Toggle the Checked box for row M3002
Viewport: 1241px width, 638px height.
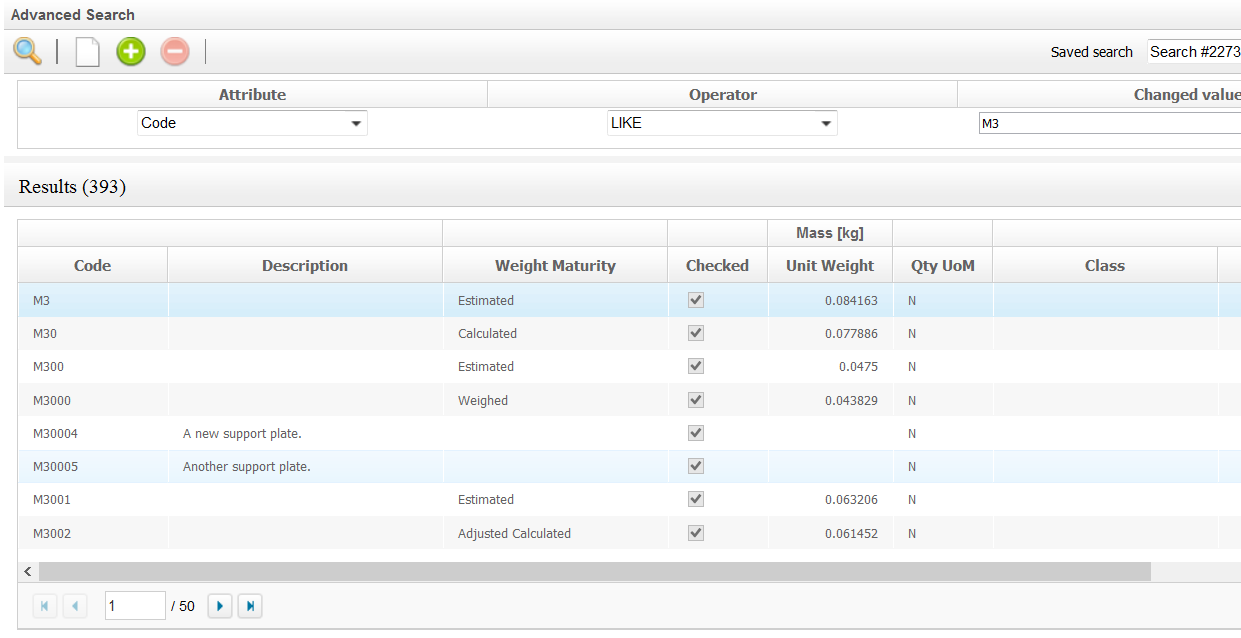696,533
